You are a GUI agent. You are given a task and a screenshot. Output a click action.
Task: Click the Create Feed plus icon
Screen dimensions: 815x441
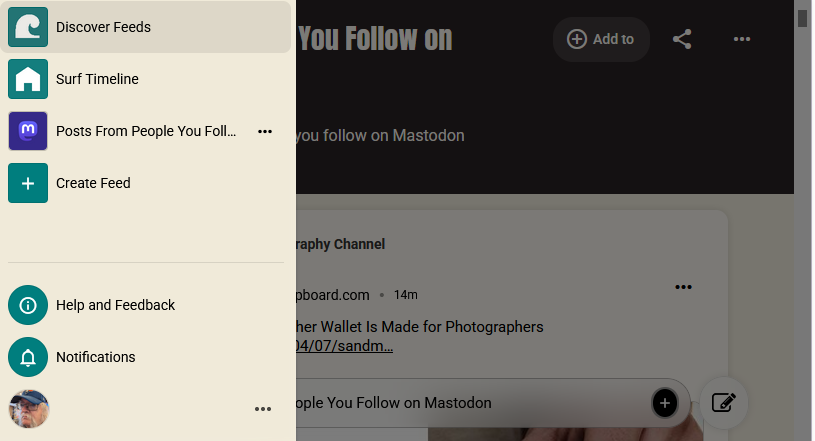point(28,183)
